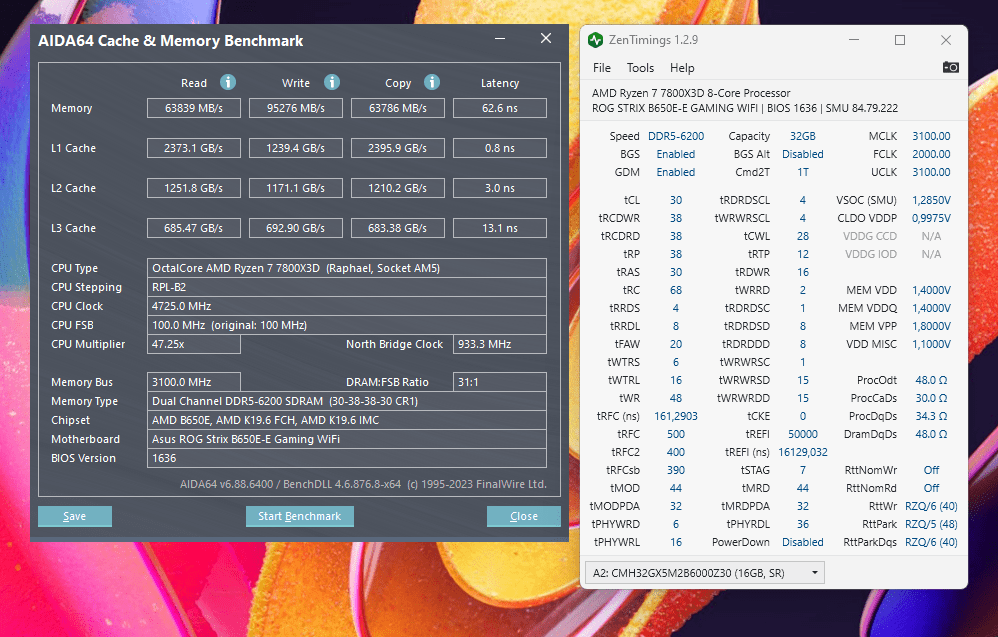Click the tWR value 48

coord(676,398)
